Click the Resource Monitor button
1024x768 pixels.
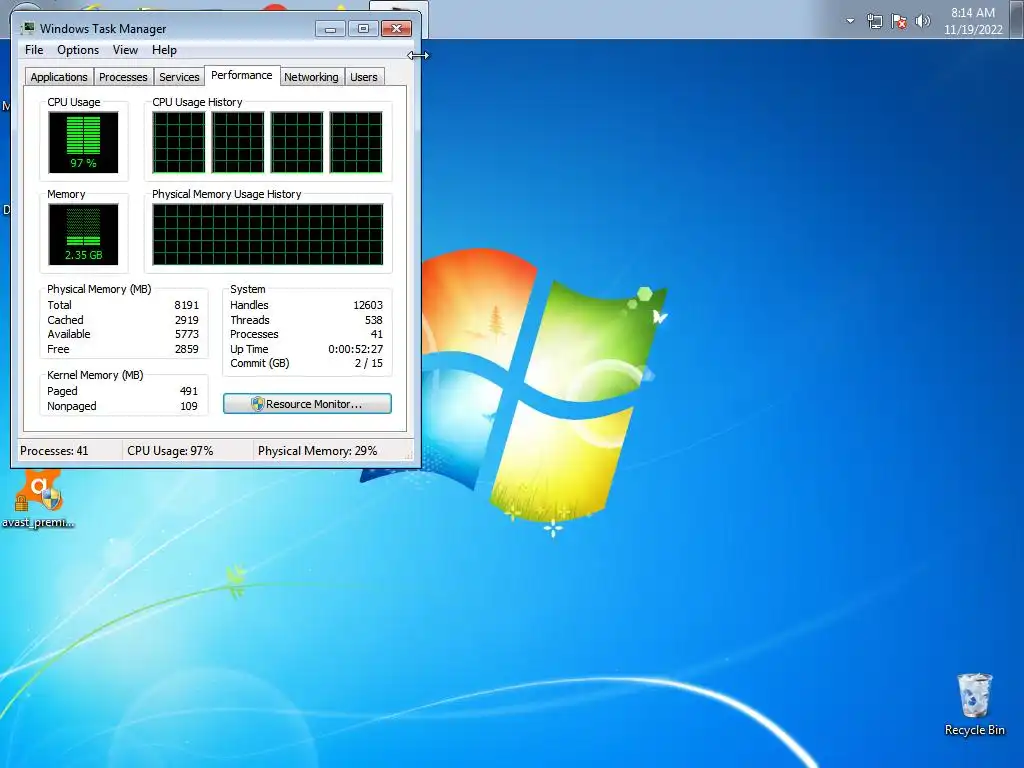pyautogui.click(x=307, y=404)
